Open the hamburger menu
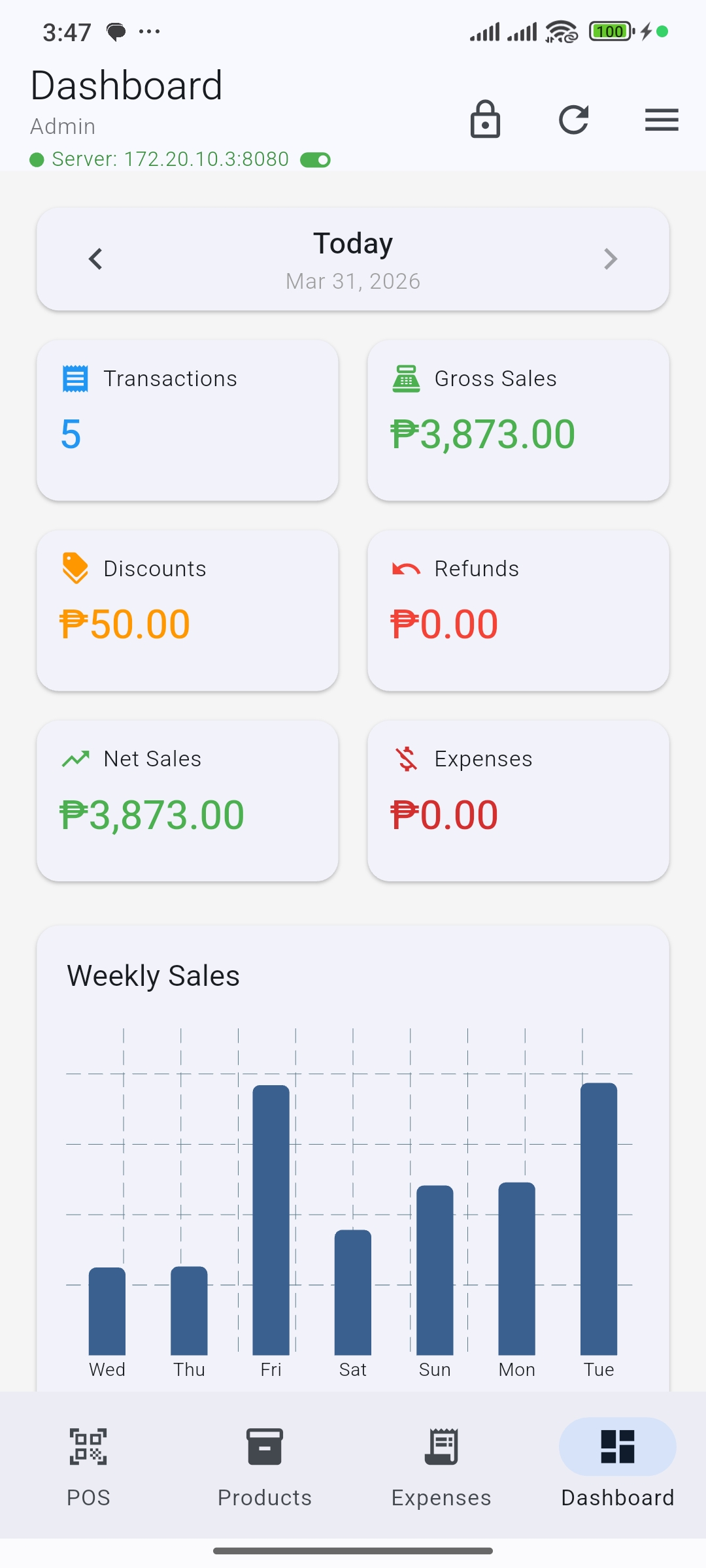This screenshot has height=1568, width=706. point(661,120)
